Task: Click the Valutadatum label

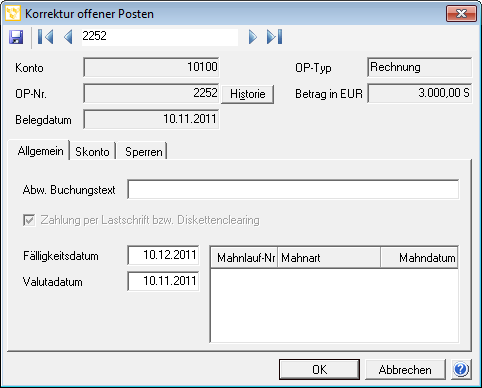Action: (x=53, y=282)
